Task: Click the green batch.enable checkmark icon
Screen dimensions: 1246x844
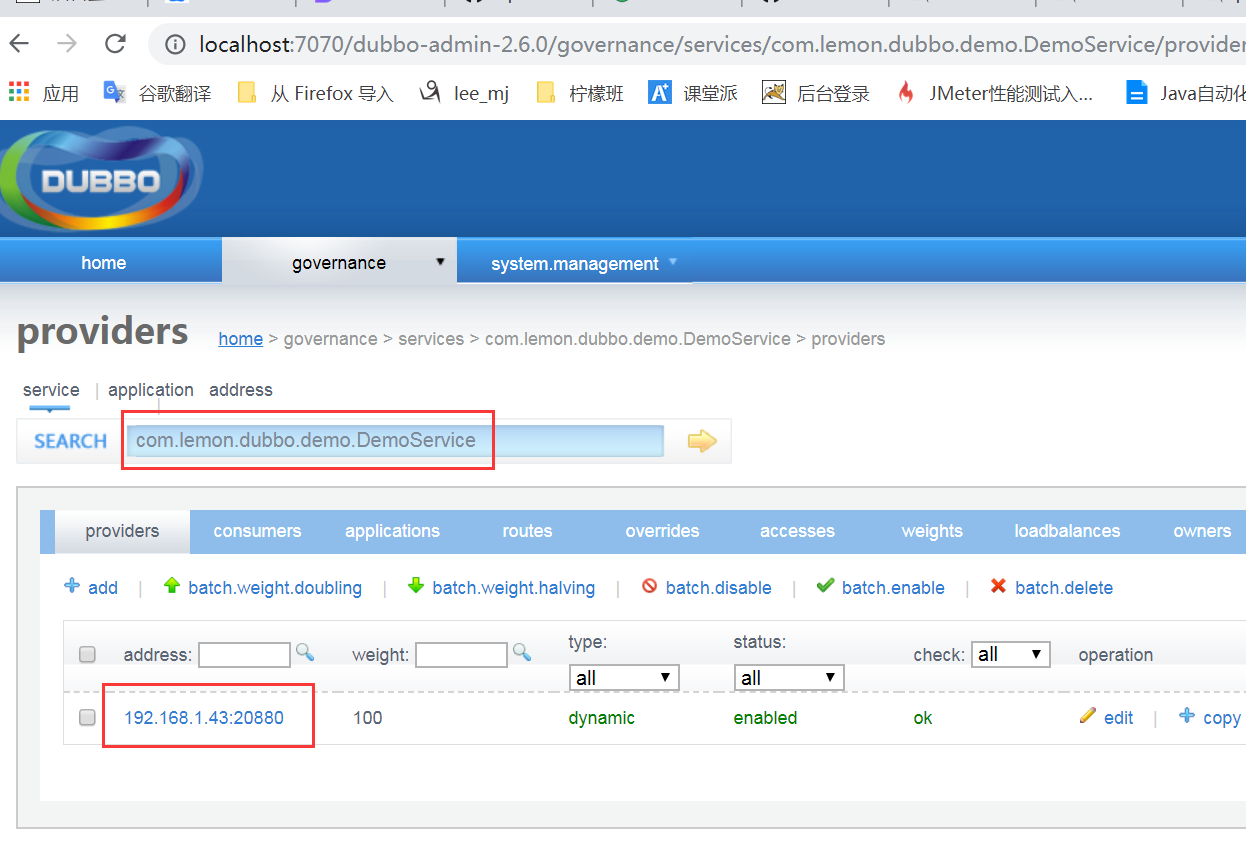Action: coord(825,586)
